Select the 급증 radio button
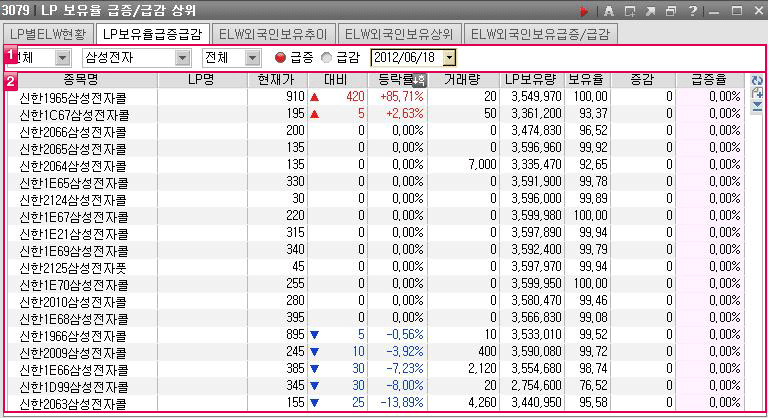The height and width of the screenshot is (418, 768). 280,58
